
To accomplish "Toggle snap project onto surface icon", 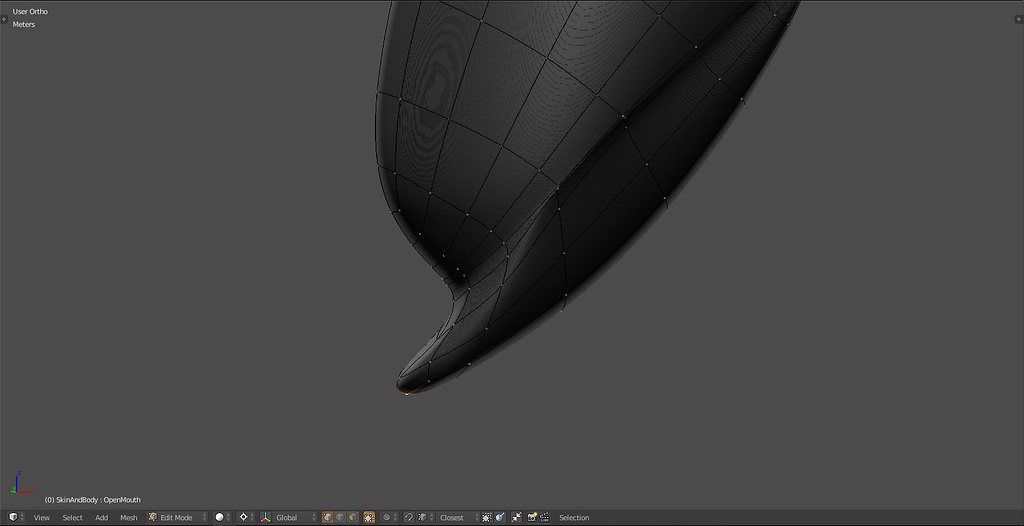I will pyautogui.click(x=500, y=517).
